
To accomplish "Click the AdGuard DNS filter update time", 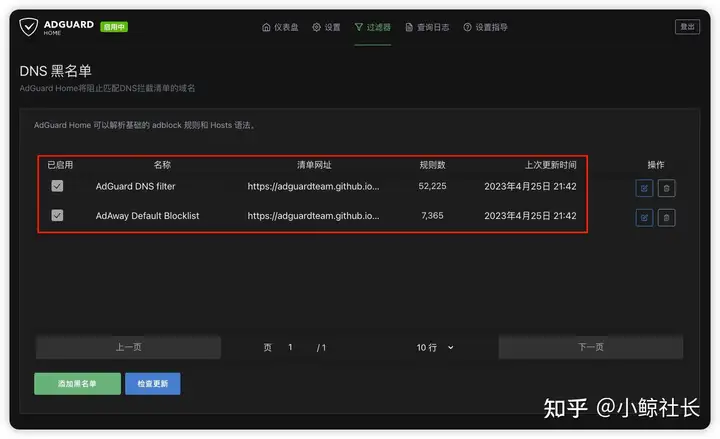I will pos(530,186).
